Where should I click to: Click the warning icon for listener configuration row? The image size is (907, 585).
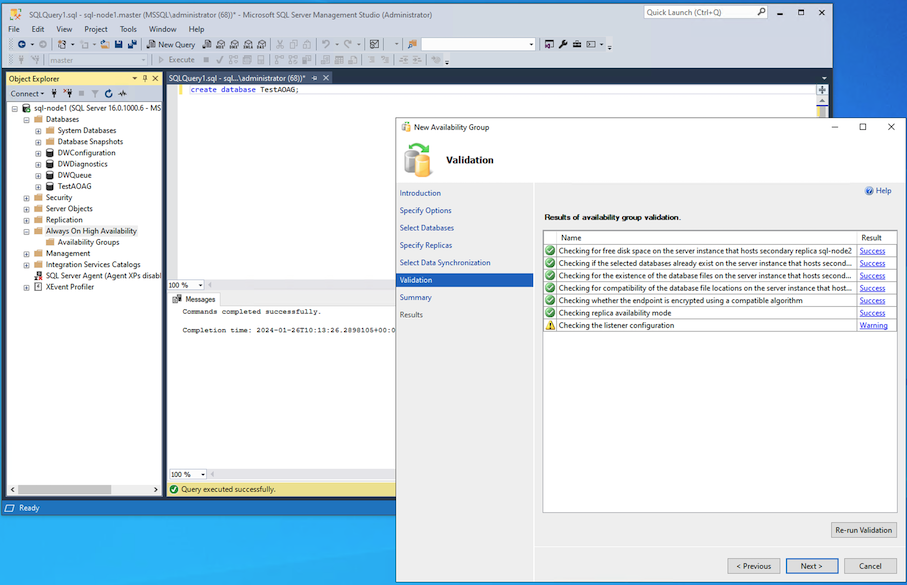[x=550, y=325]
